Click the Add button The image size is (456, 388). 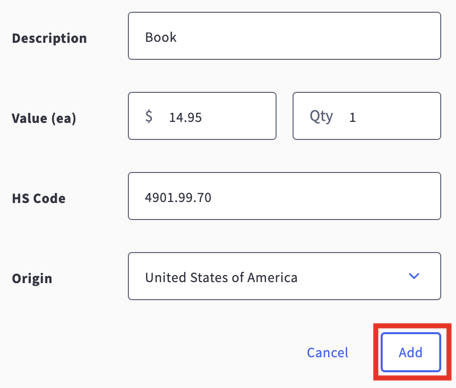pyautogui.click(x=411, y=352)
